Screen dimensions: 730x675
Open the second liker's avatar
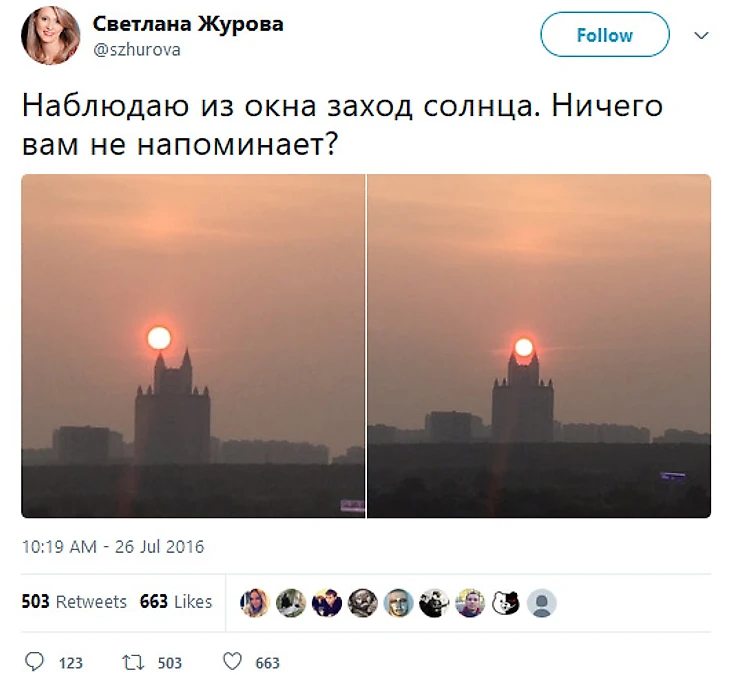[291, 603]
